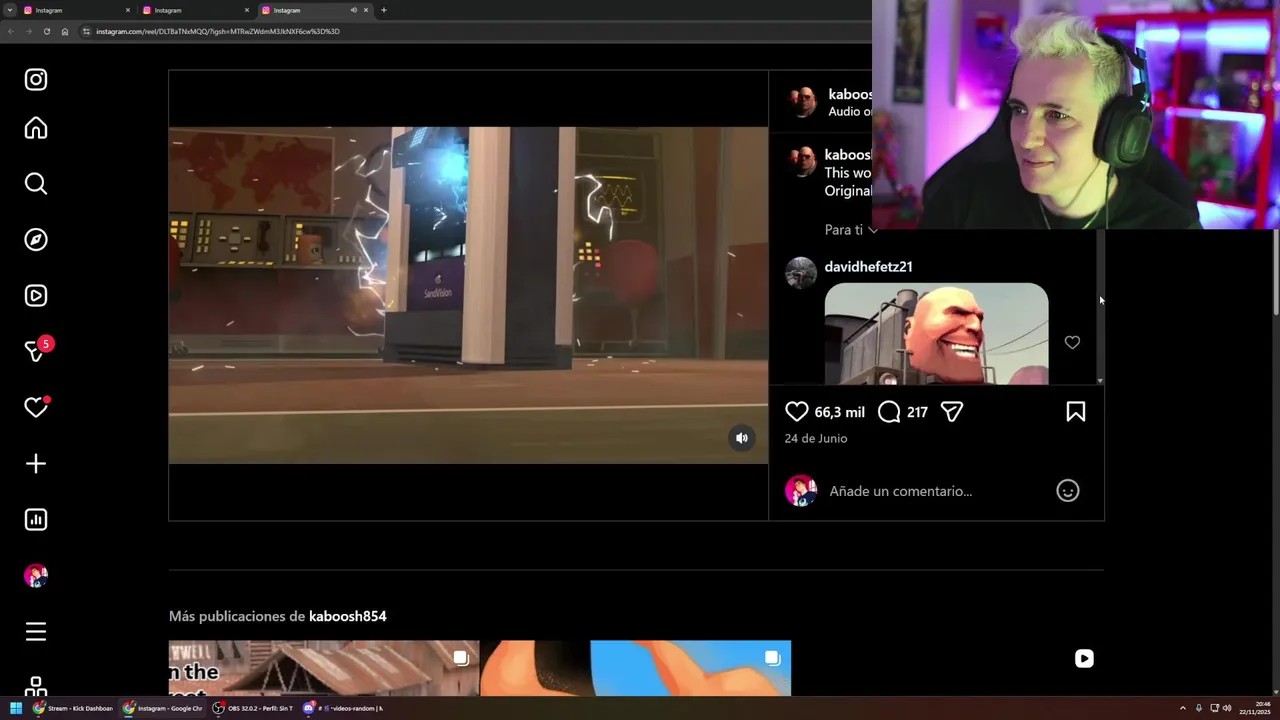The height and width of the screenshot is (720, 1280).
Task: Open the Windows Start menu
Action: [x=16, y=708]
